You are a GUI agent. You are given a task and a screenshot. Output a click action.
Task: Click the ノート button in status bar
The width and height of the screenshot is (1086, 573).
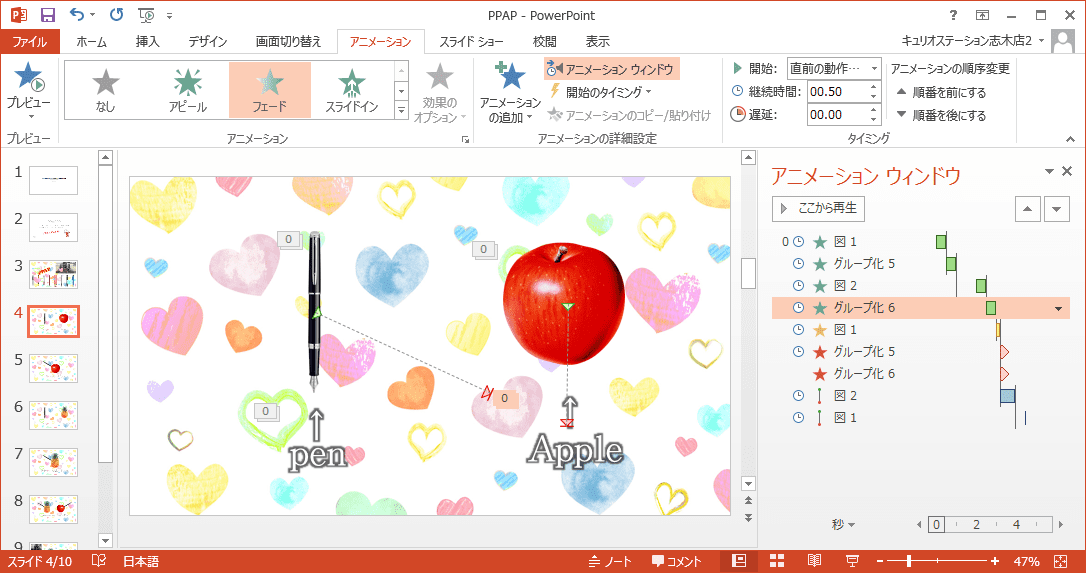tap(610, 561)
